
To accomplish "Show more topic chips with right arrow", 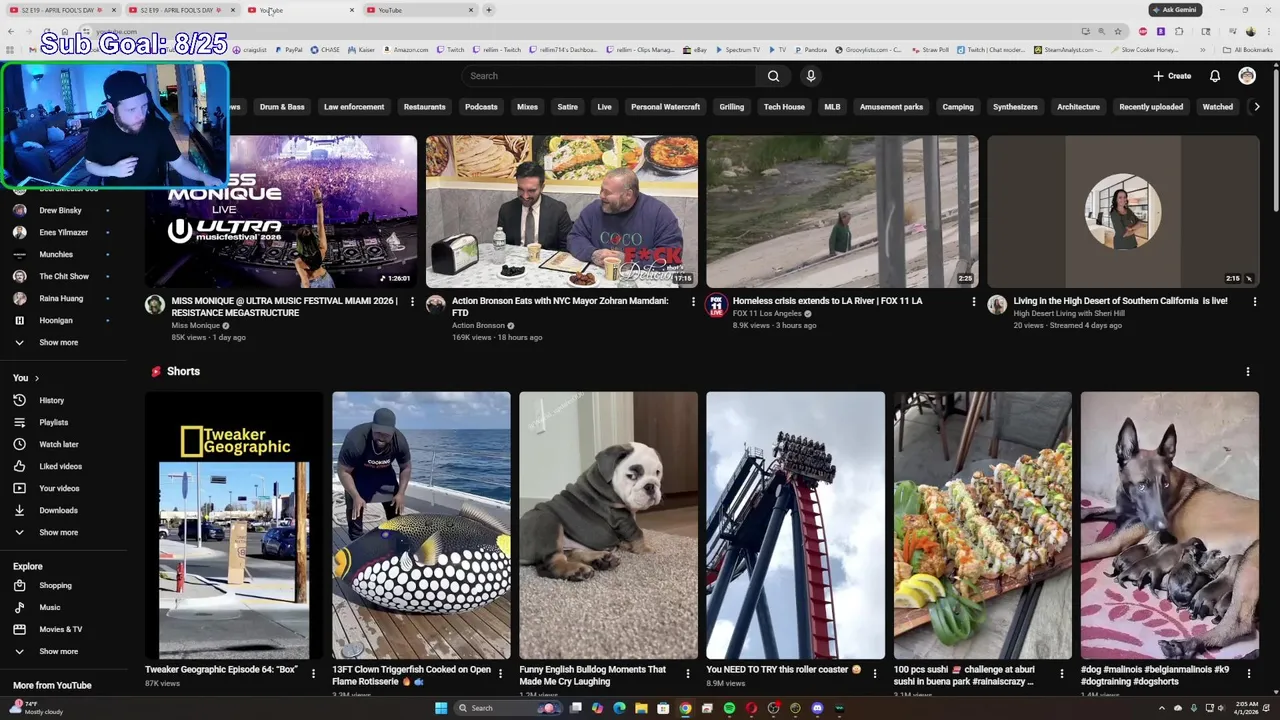I will [1257, 107].
